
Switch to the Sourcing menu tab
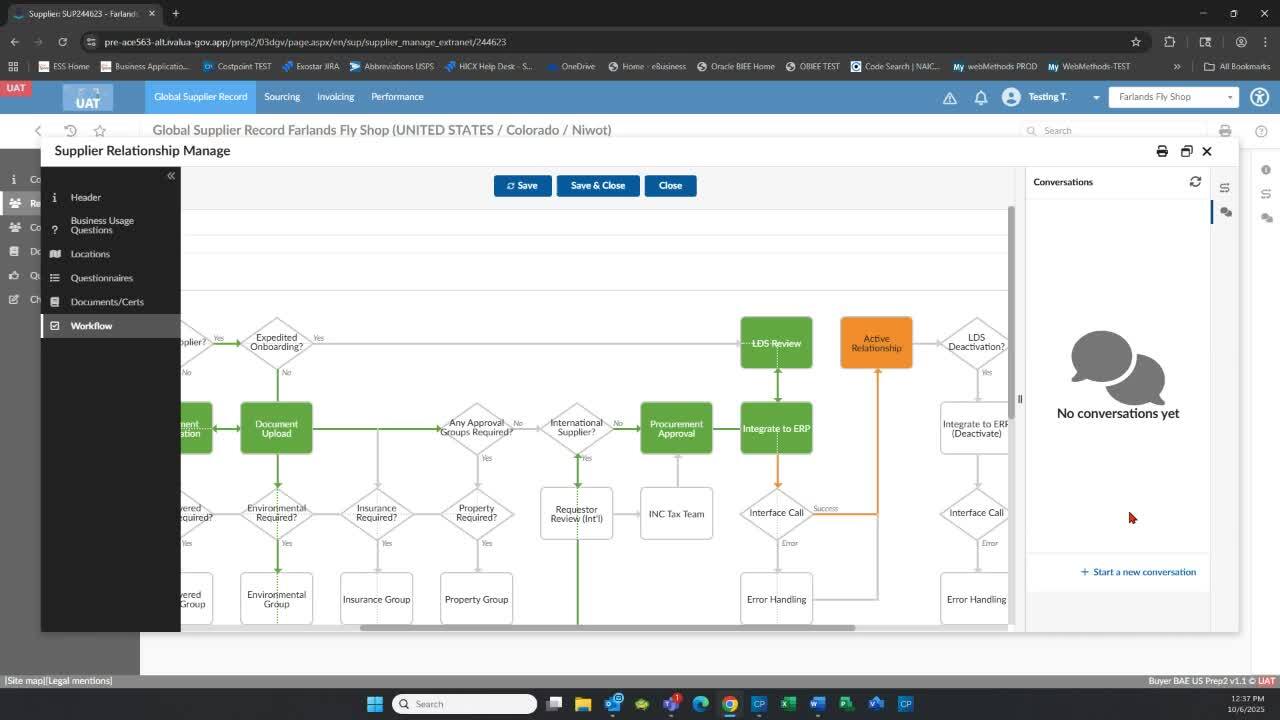(x=281, y=97)
